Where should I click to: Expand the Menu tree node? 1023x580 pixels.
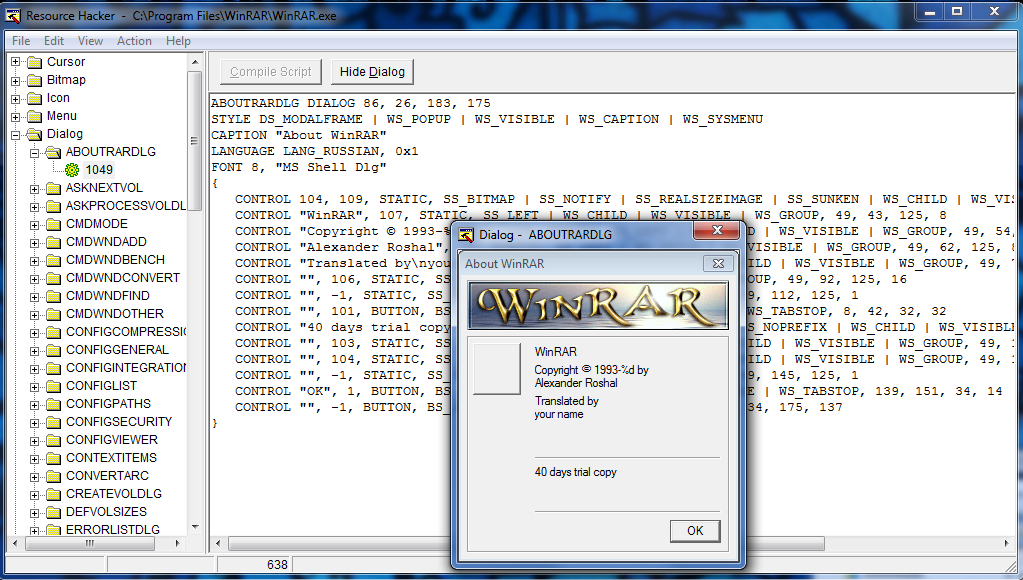[16, 116]
